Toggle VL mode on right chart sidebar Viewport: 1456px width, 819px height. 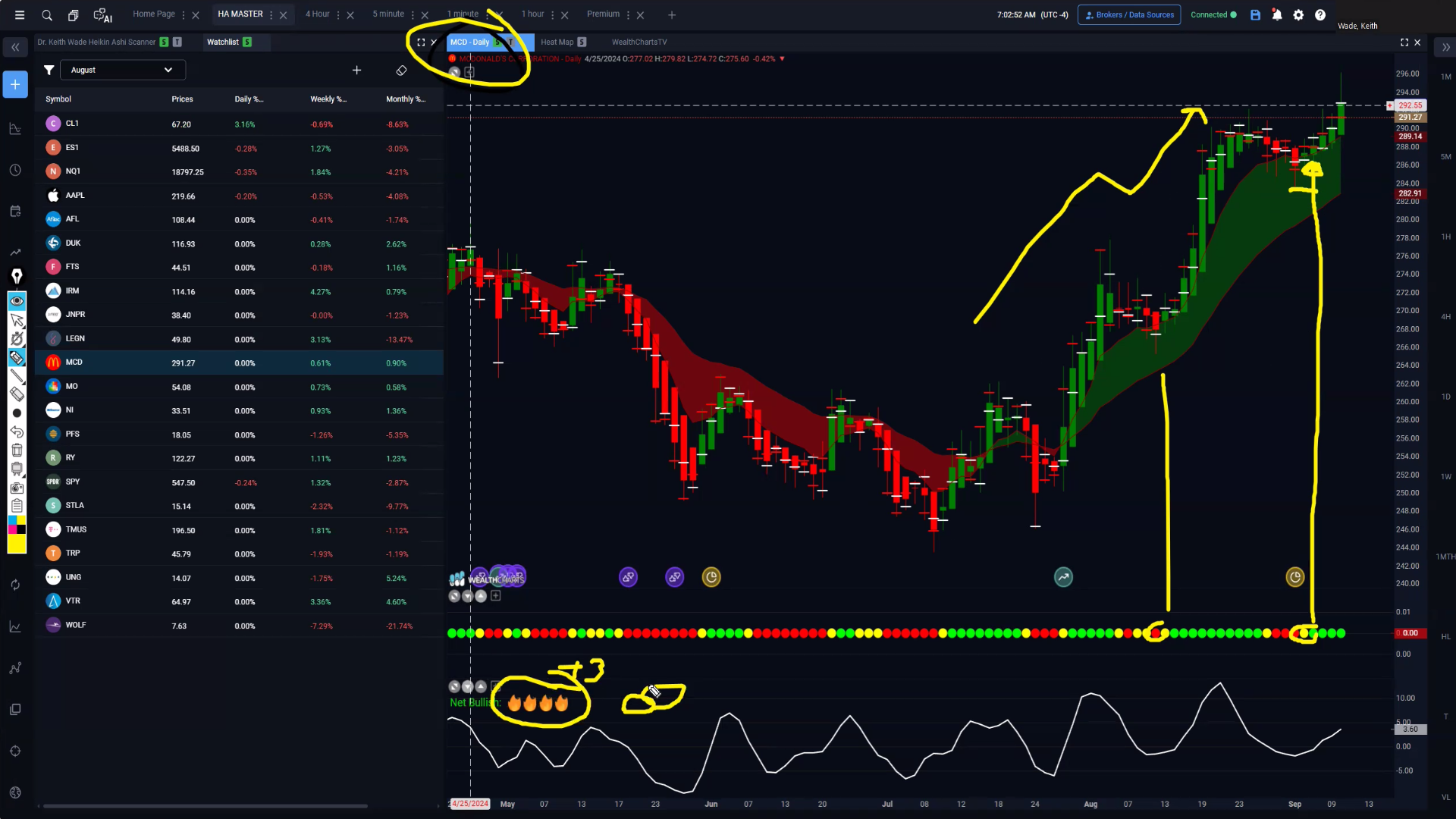[1446, 797]
